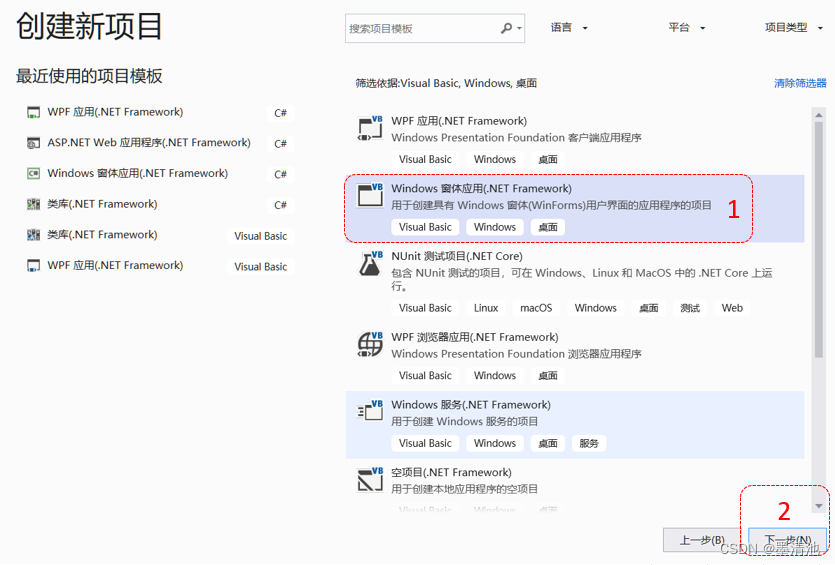835x565 pixels.
Task: Click Windows 窗体应用 C# icon in recent templates
Action: [34, 174]
